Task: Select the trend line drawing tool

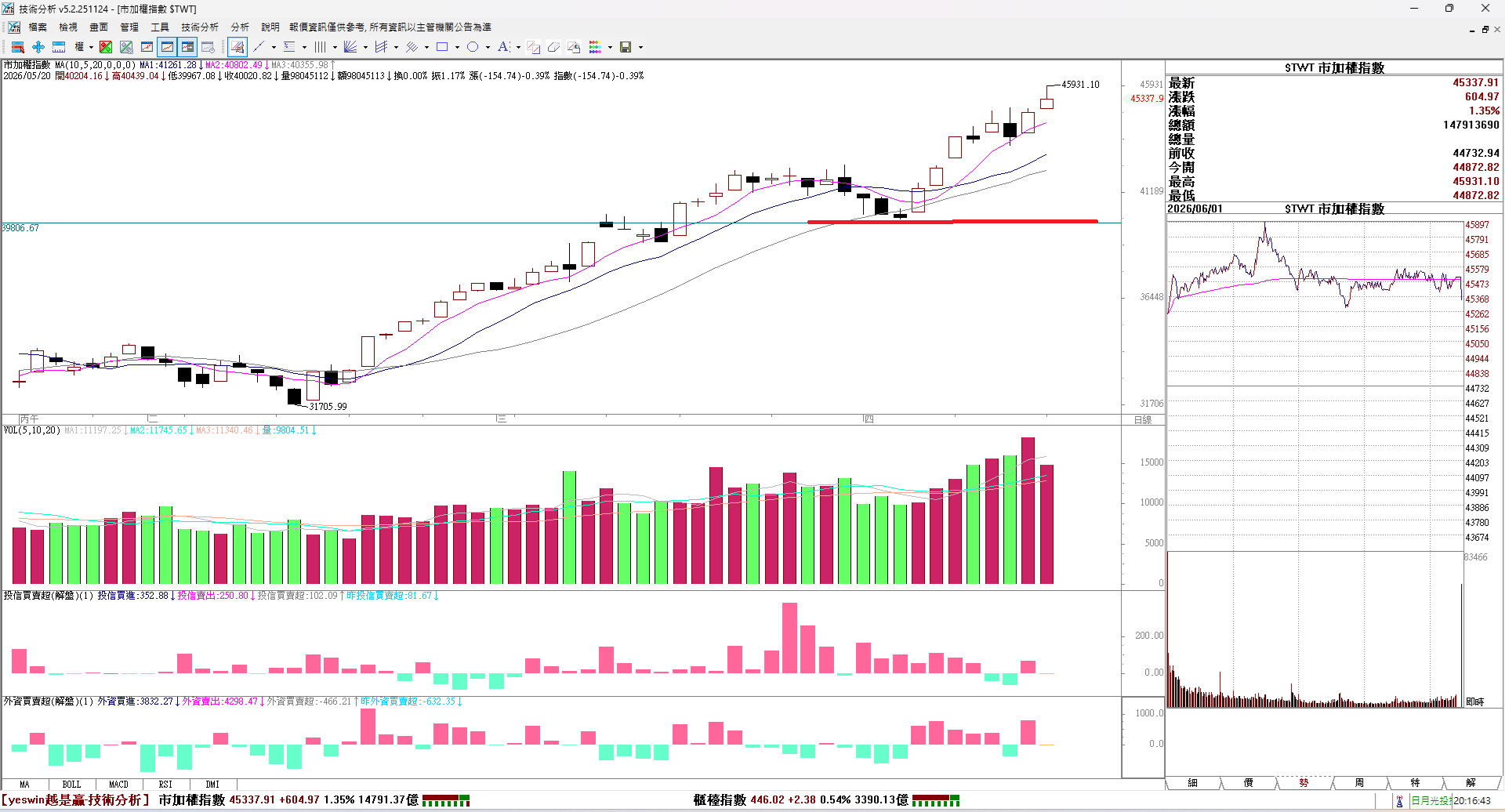Action: pyautogui.click(x=259, y=47)
